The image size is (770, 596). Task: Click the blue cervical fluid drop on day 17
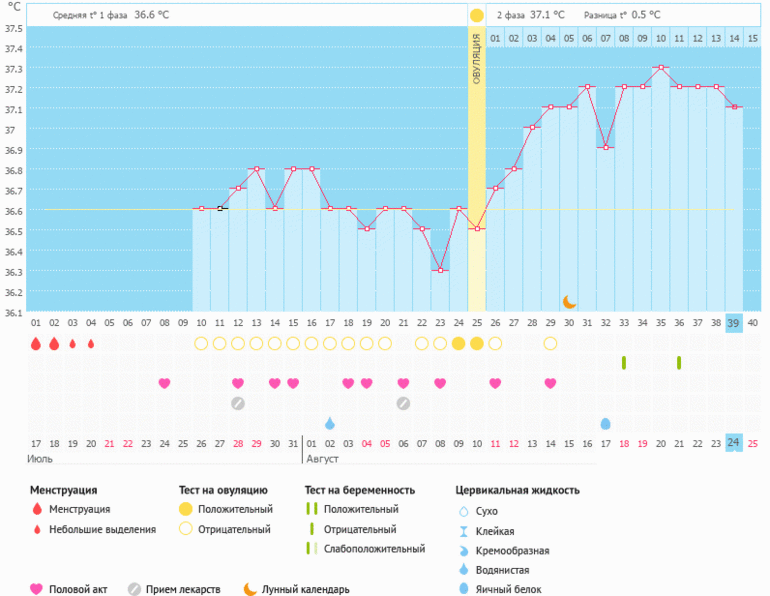(330, 423)
